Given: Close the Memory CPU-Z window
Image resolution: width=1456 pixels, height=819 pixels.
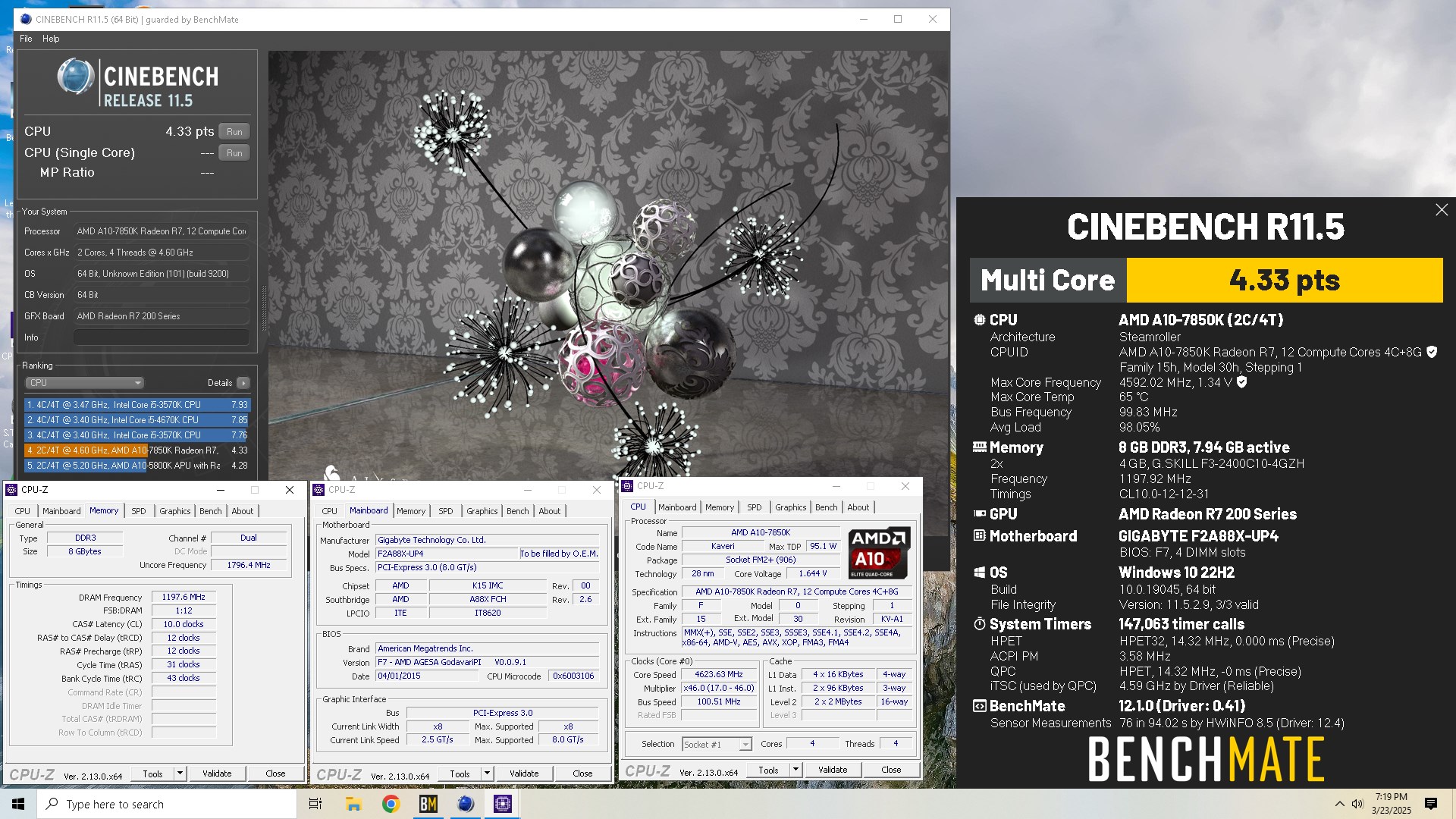Looking at the screenshot, I should (x=290, y=490).
